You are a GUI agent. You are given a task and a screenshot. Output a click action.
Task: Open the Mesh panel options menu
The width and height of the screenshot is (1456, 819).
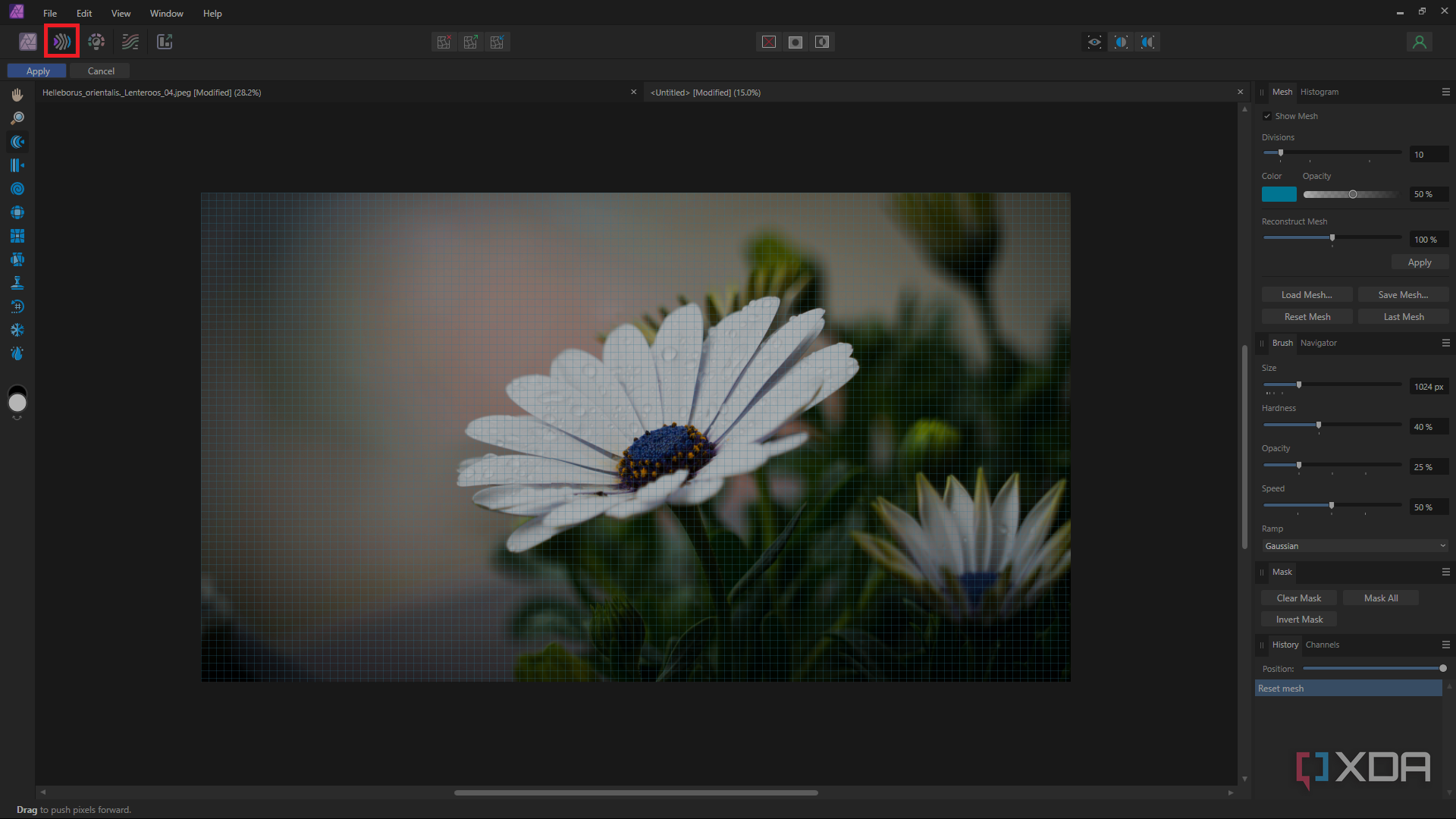[x=1445, y=92]
